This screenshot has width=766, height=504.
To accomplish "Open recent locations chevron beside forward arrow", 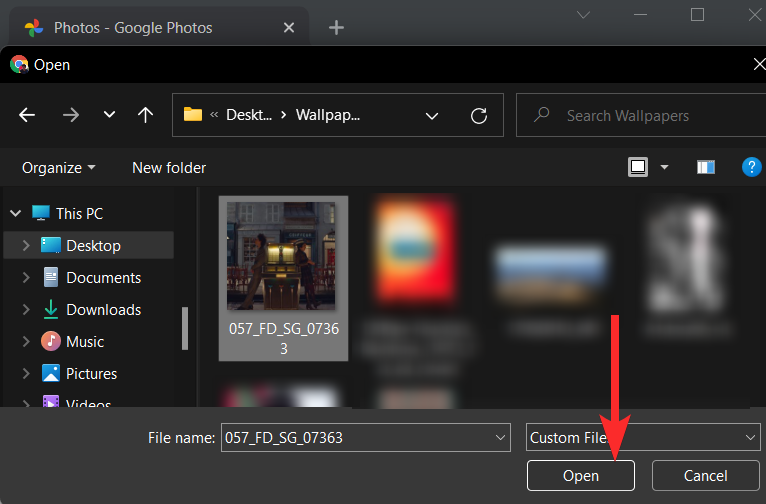I will click(x=109, y=115).
